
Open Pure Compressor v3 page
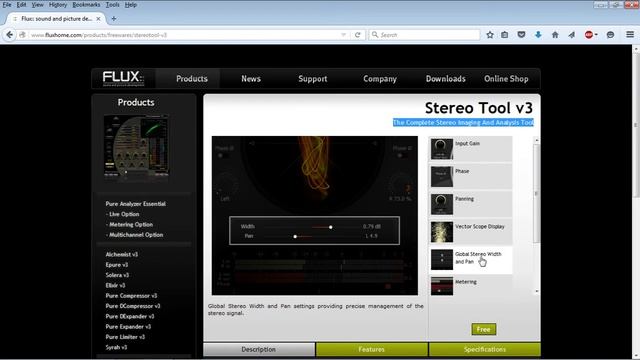pyautogui.click(x=131, y=296)
